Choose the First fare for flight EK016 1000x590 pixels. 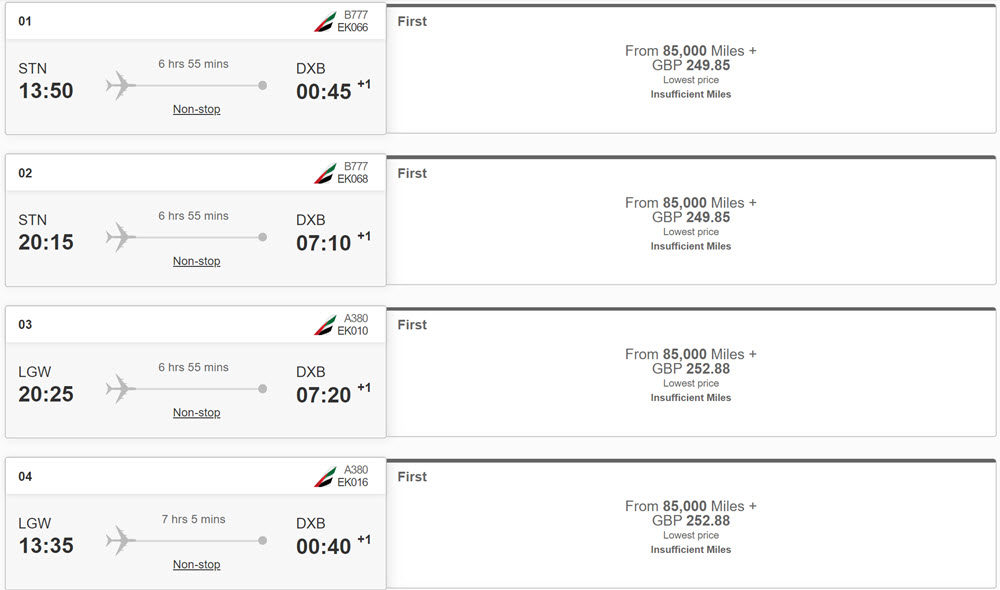(x=691, y=524)
